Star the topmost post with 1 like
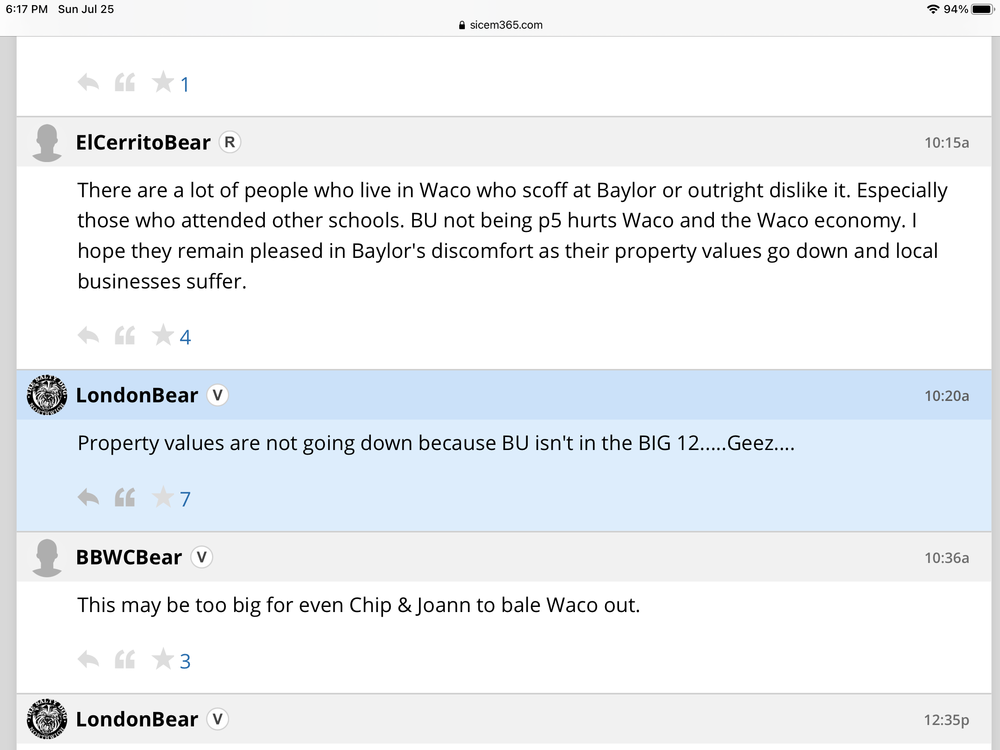The height and width of the screenshot is (750, 1000). [x=163, y=82]
